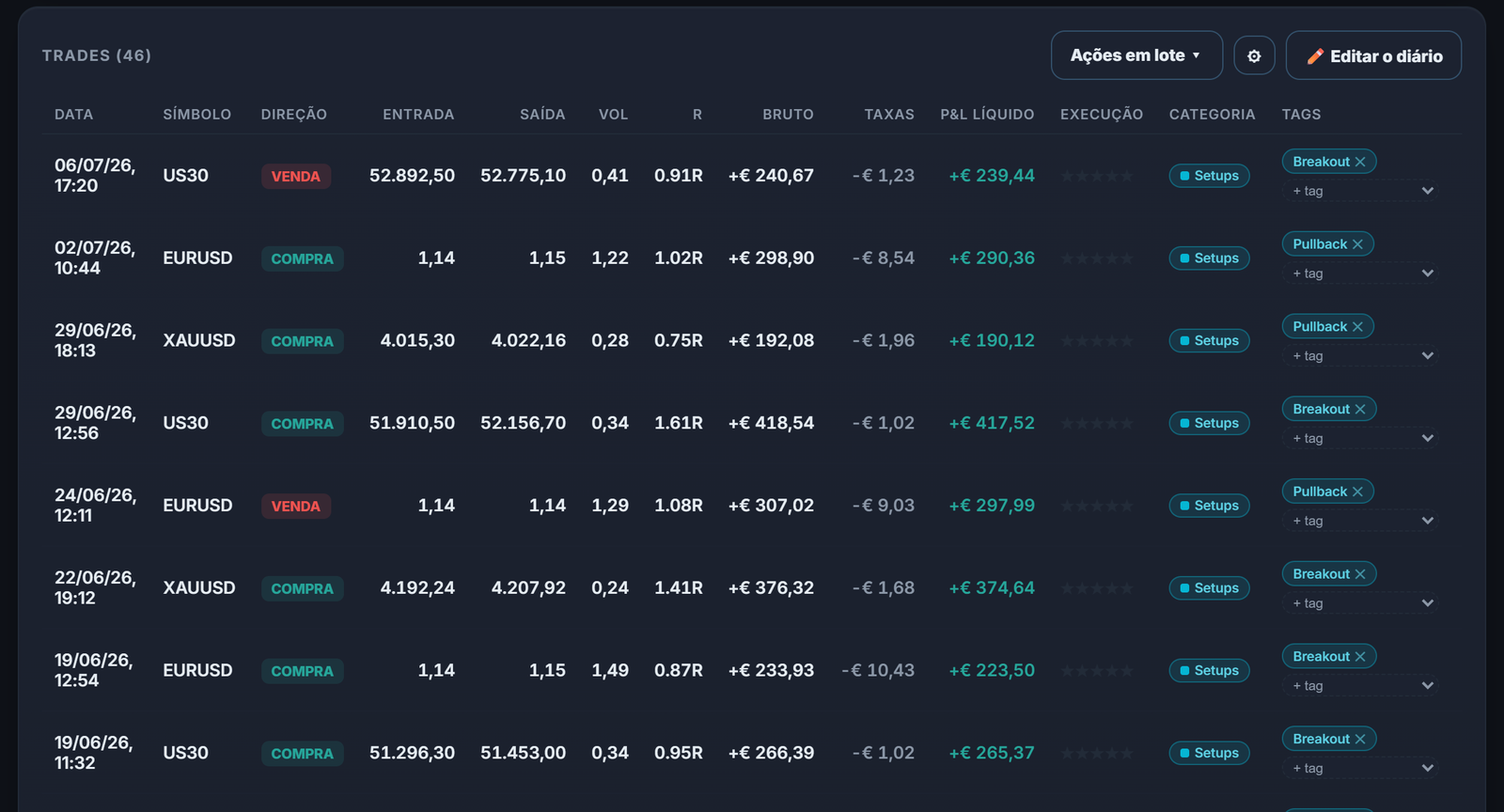Remove Pullback tag from 29/06/26 XAUUSD trade
1504x812 pixels.
pyautogui.click(x=1357, y=327)
